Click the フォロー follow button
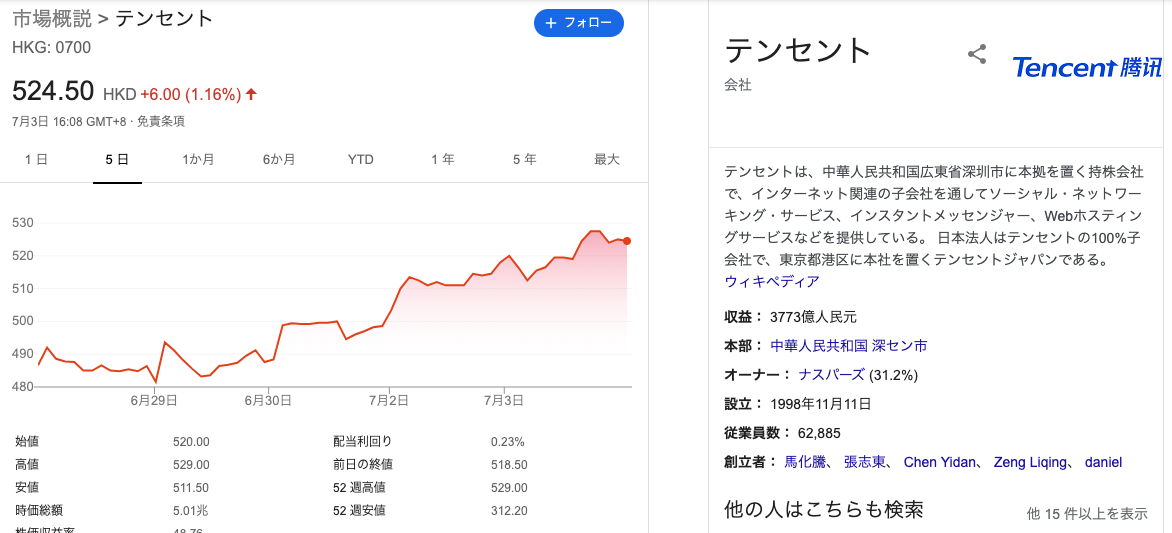Screen dimensions: 1172x533 tap(579, 23)
